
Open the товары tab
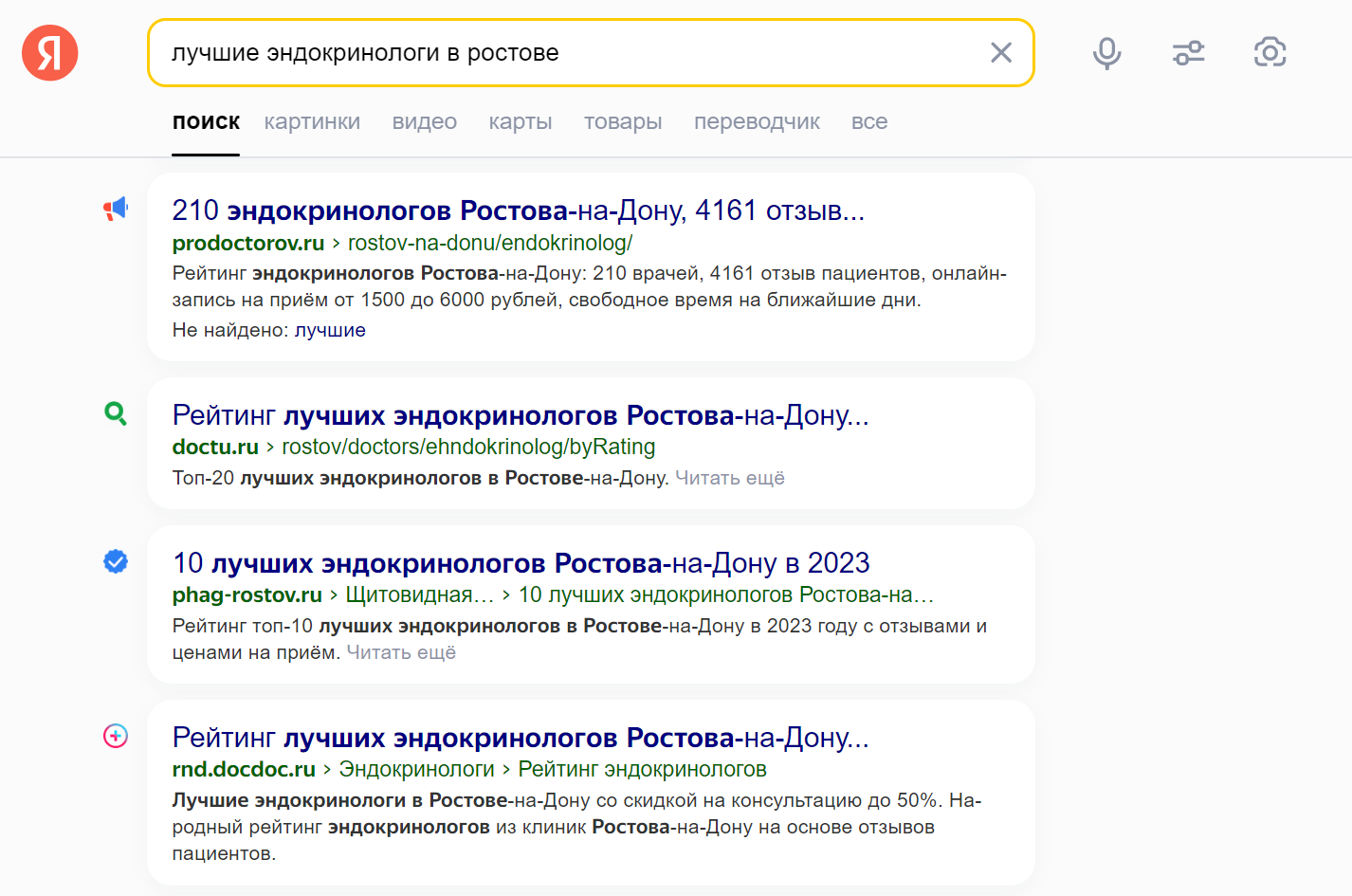[x=622, y=122]
